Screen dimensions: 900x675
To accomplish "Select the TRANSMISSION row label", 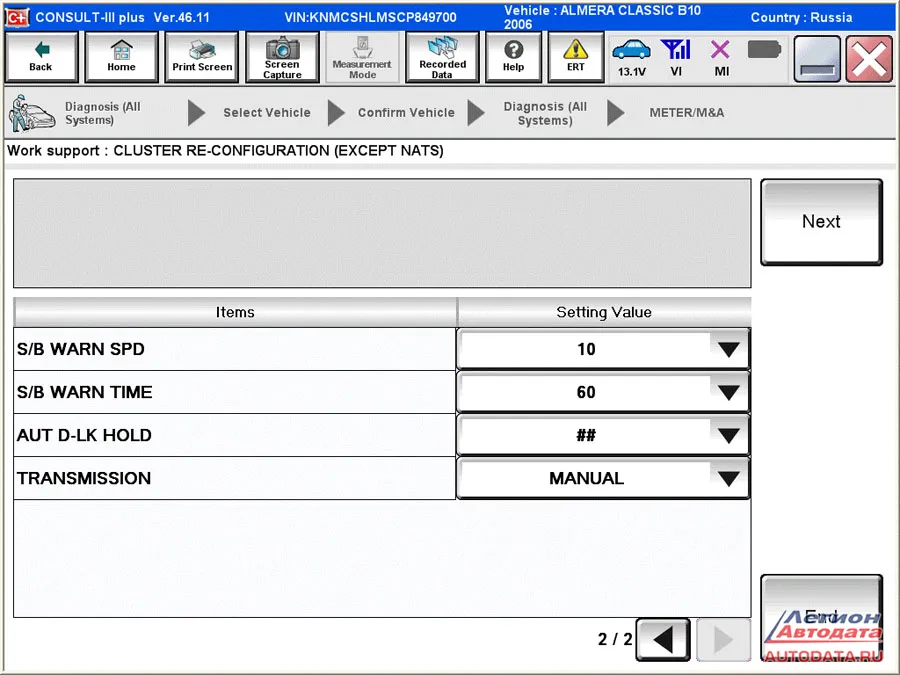I will (84, 478).
